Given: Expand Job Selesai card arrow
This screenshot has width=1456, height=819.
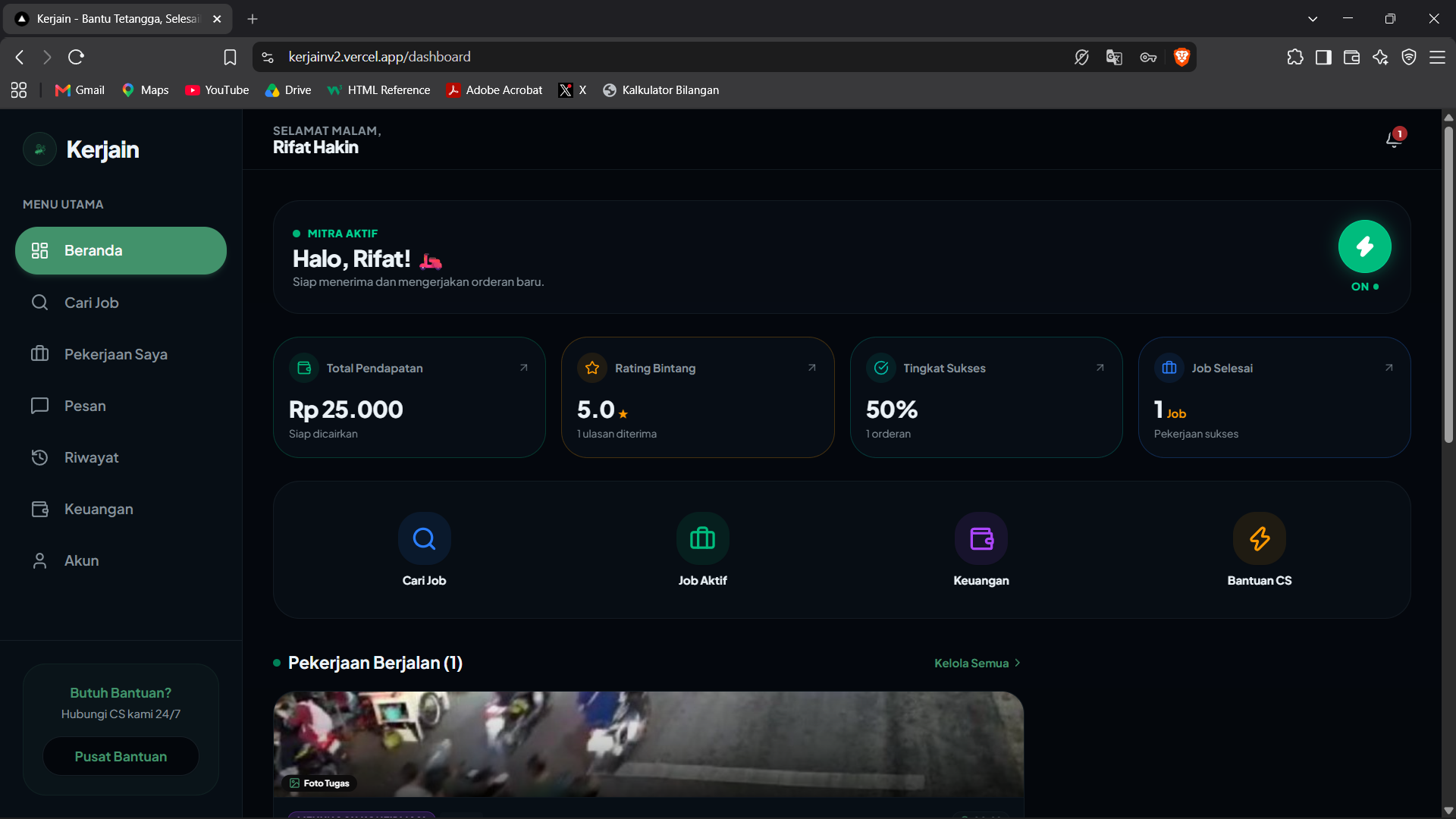Looking at the screenshot, I should 1389,368.
